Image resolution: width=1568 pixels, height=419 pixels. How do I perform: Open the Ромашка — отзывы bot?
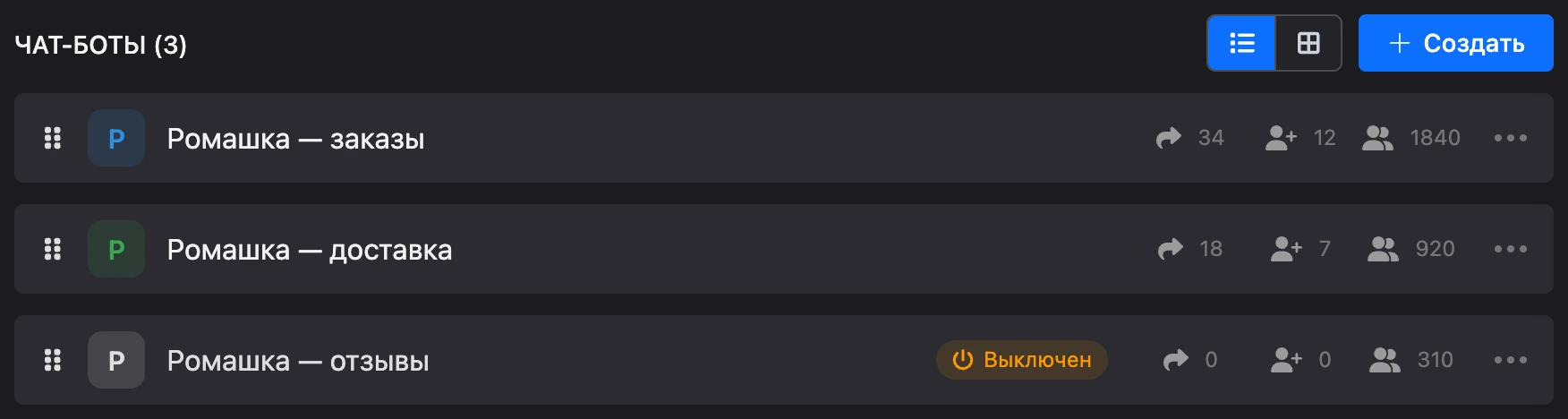[298, 361]
